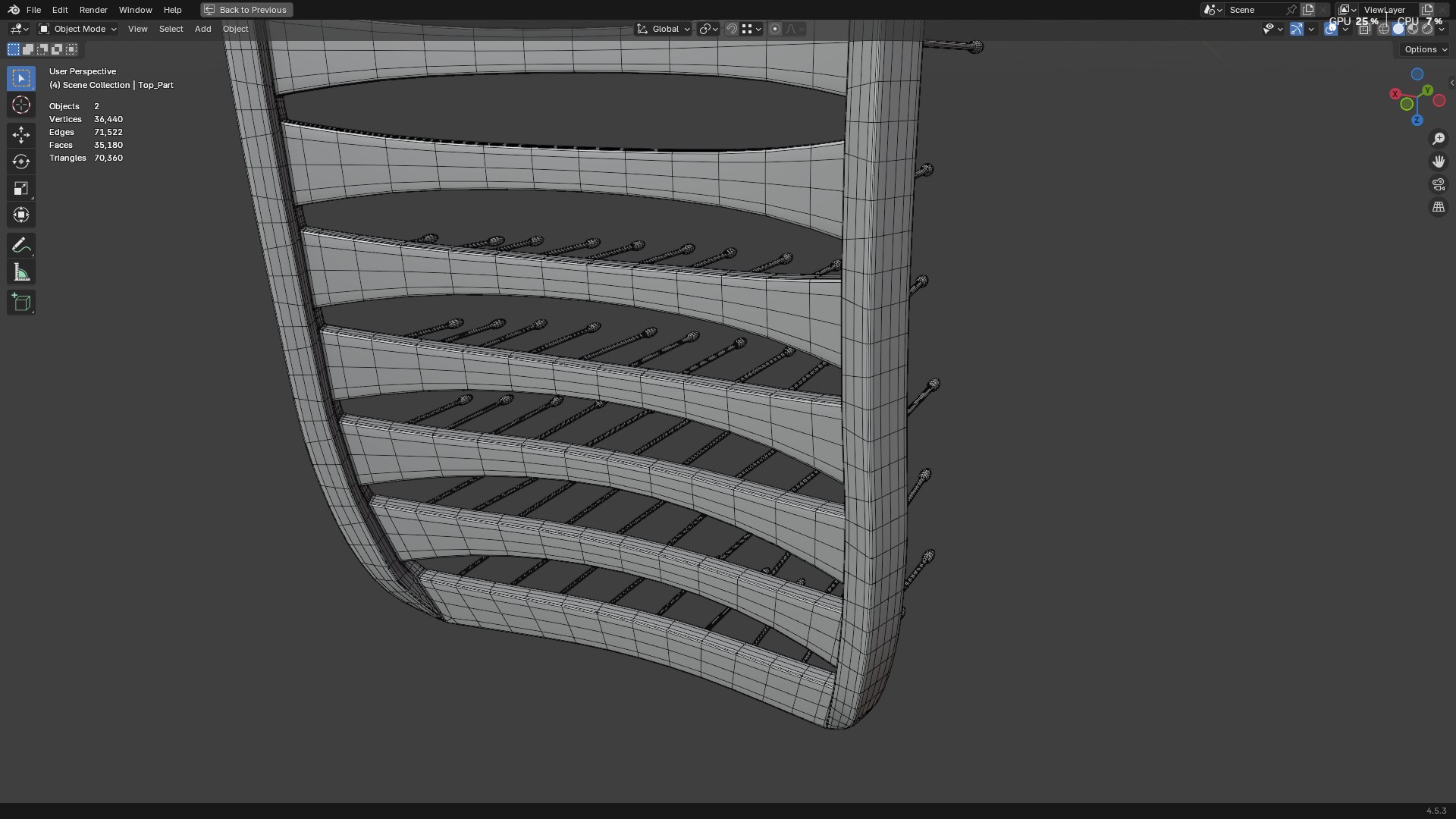Click the red X axis gizmo dot

point(1395,94)
